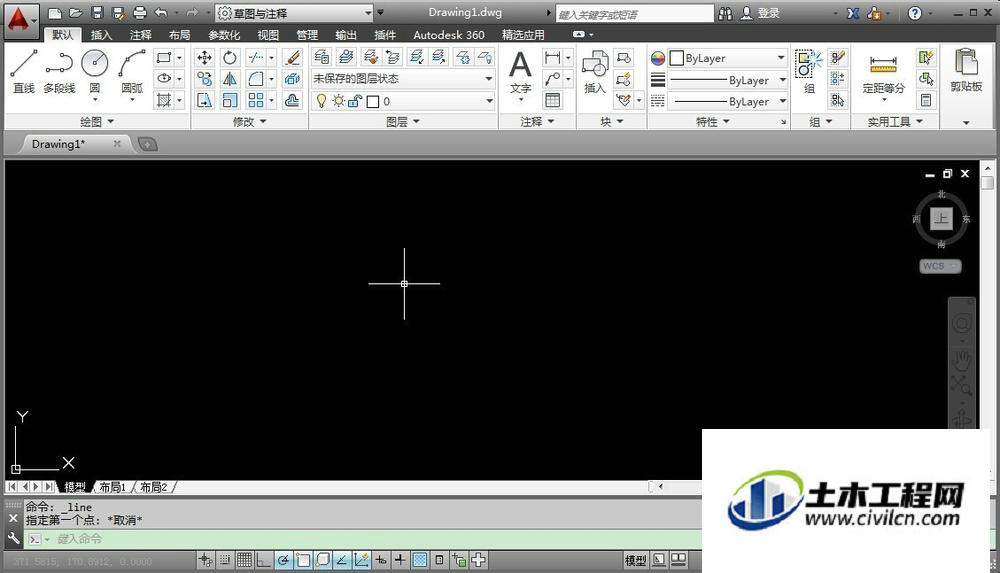Click the Stretch tool icon
This screenshot has width=1000, height=573.
205,100
